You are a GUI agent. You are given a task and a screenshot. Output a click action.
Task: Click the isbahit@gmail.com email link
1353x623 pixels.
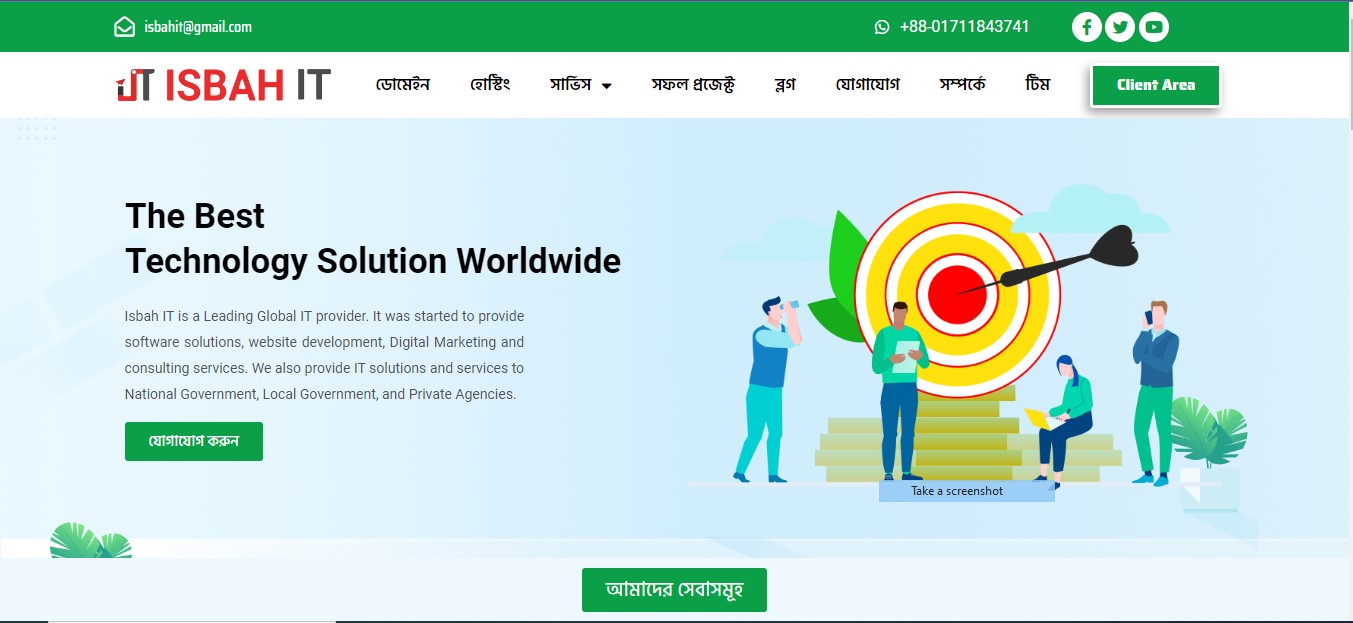(198, 27)
